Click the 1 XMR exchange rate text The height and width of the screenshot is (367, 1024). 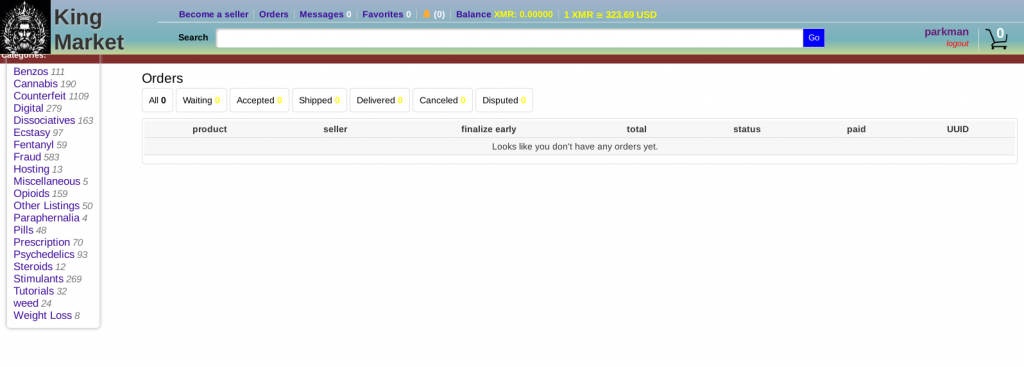610,14
